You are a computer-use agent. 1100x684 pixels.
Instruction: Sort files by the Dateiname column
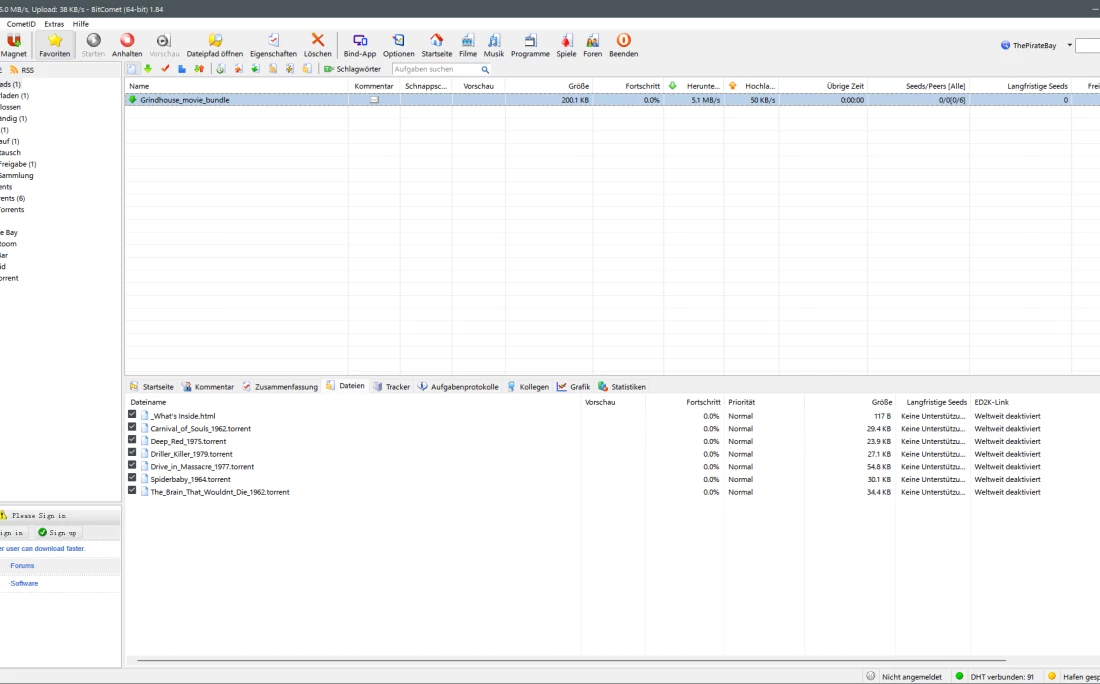[x=148, y=402]
